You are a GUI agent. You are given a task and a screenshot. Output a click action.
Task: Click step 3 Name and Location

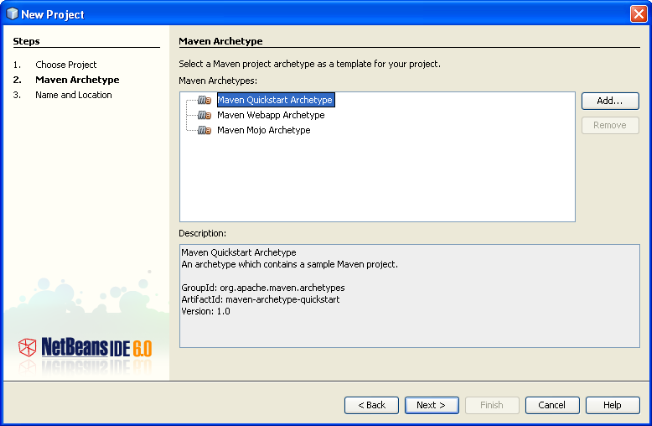coord(74,95)
